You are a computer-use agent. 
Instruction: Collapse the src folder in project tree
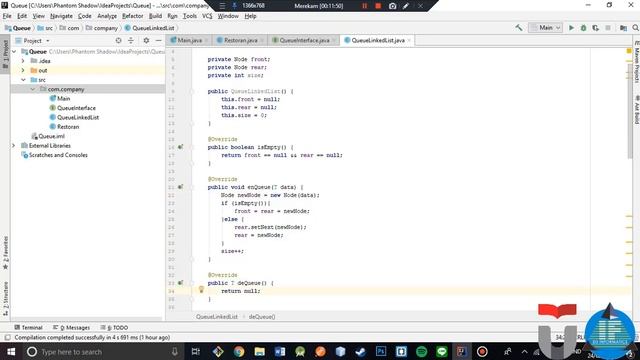23,80
